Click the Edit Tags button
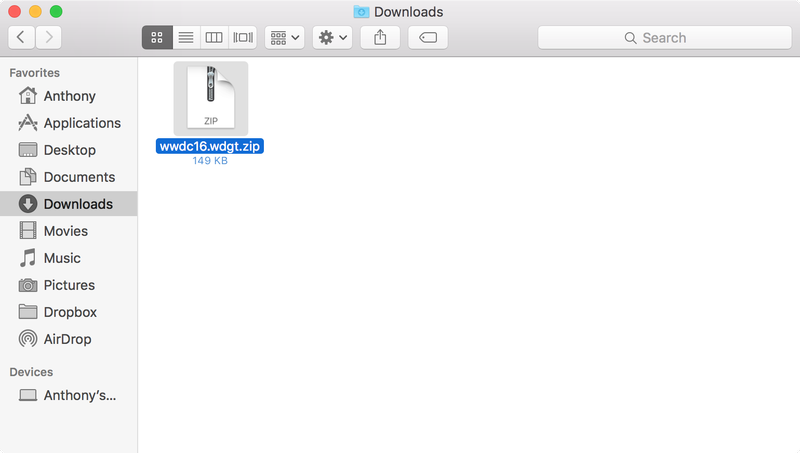This screenshot has height=453, width=800. (428, 37)
